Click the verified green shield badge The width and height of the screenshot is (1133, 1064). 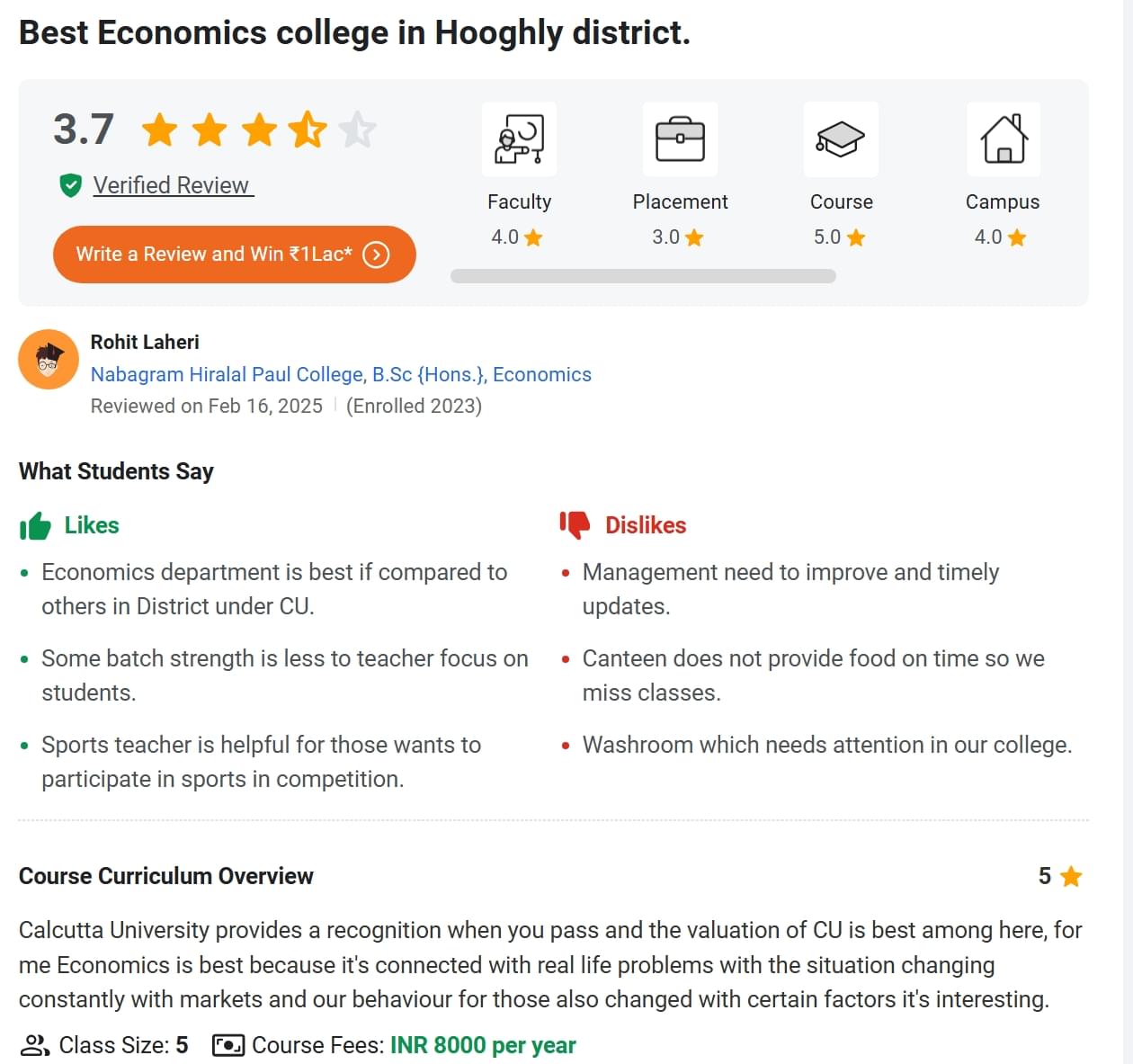click(x=70, y=185)
